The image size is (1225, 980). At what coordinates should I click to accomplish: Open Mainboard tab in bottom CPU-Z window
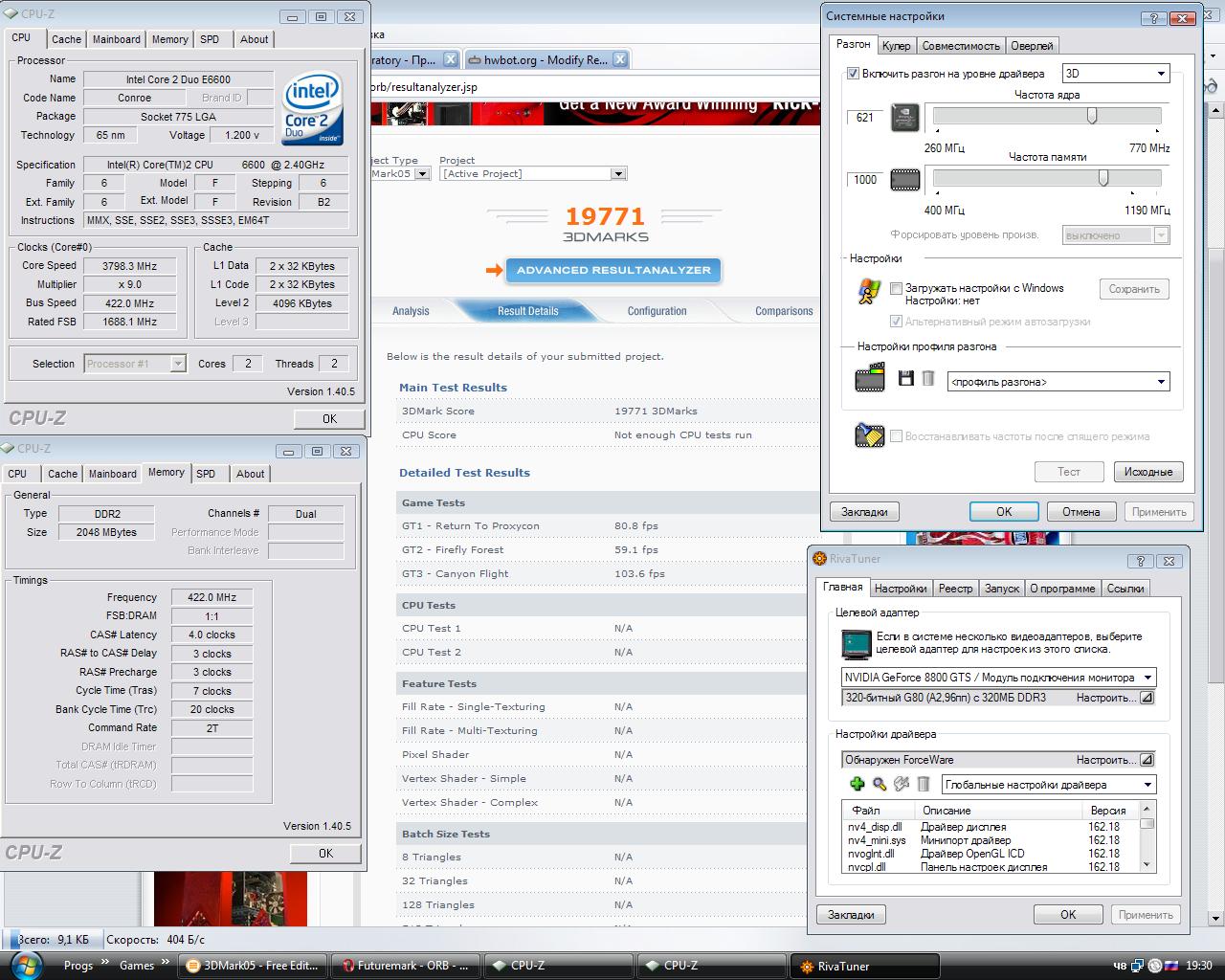[112, 474]
